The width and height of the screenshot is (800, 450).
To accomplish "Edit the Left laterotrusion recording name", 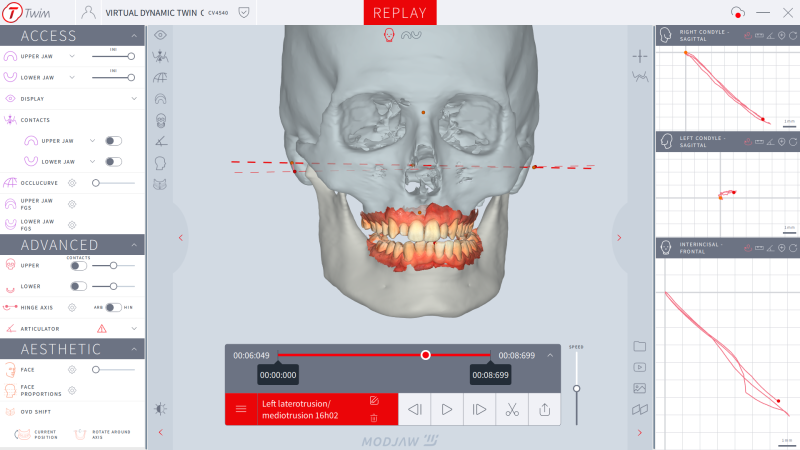I will point(374,400).
